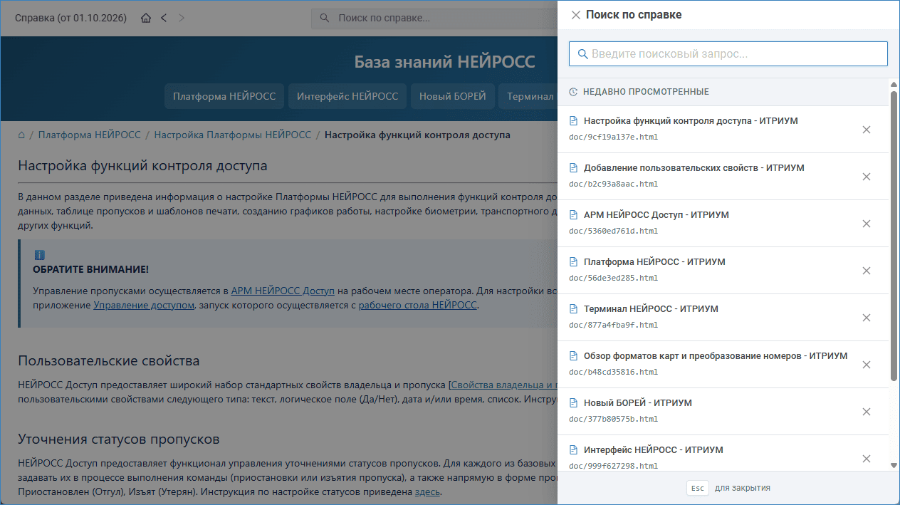Close the help search panel with the X icon
This screenshot has width=900, height=505.
click(575, 15)
